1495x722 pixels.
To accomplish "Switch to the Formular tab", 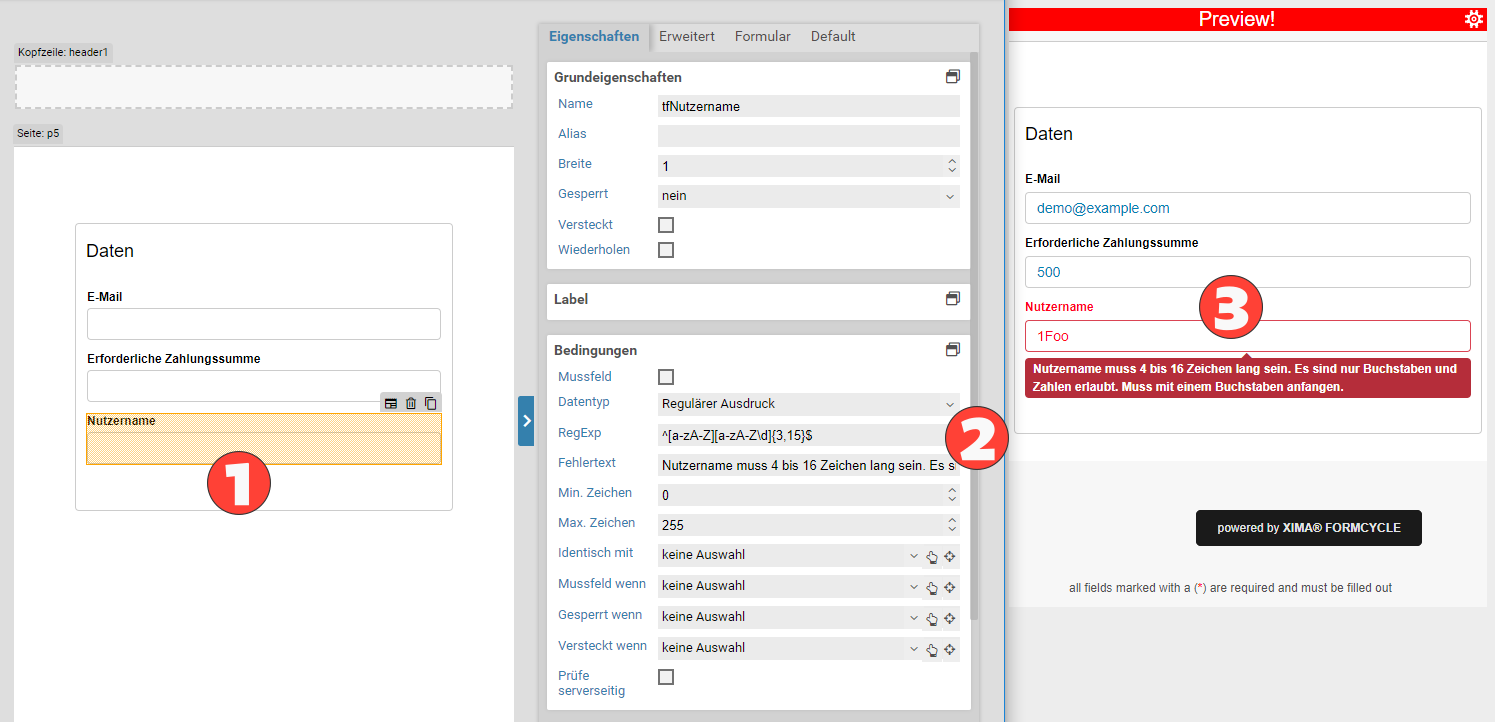I will pos(762,37).
